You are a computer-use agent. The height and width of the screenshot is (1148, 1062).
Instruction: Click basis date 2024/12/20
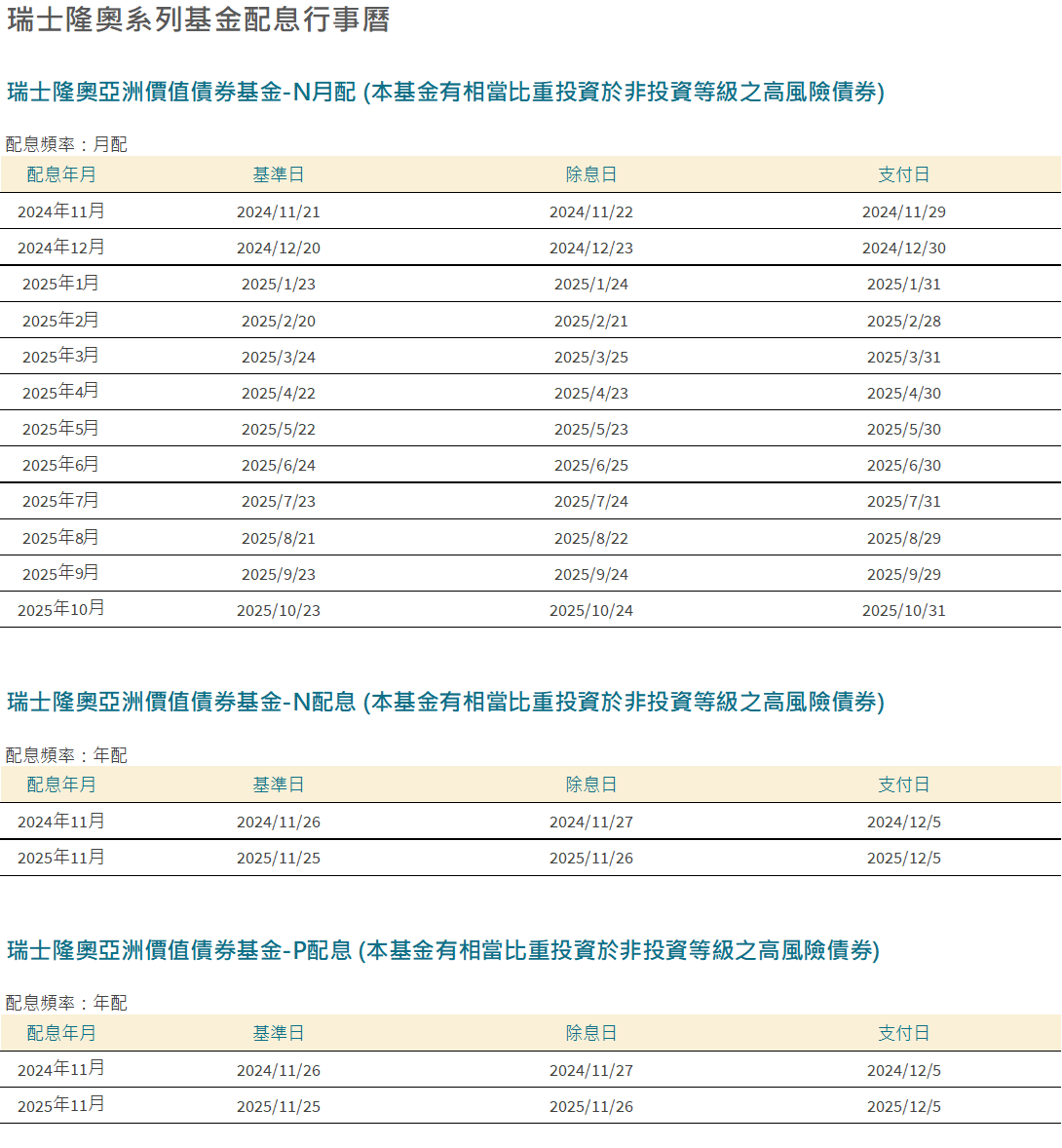[x=279, y=249]
